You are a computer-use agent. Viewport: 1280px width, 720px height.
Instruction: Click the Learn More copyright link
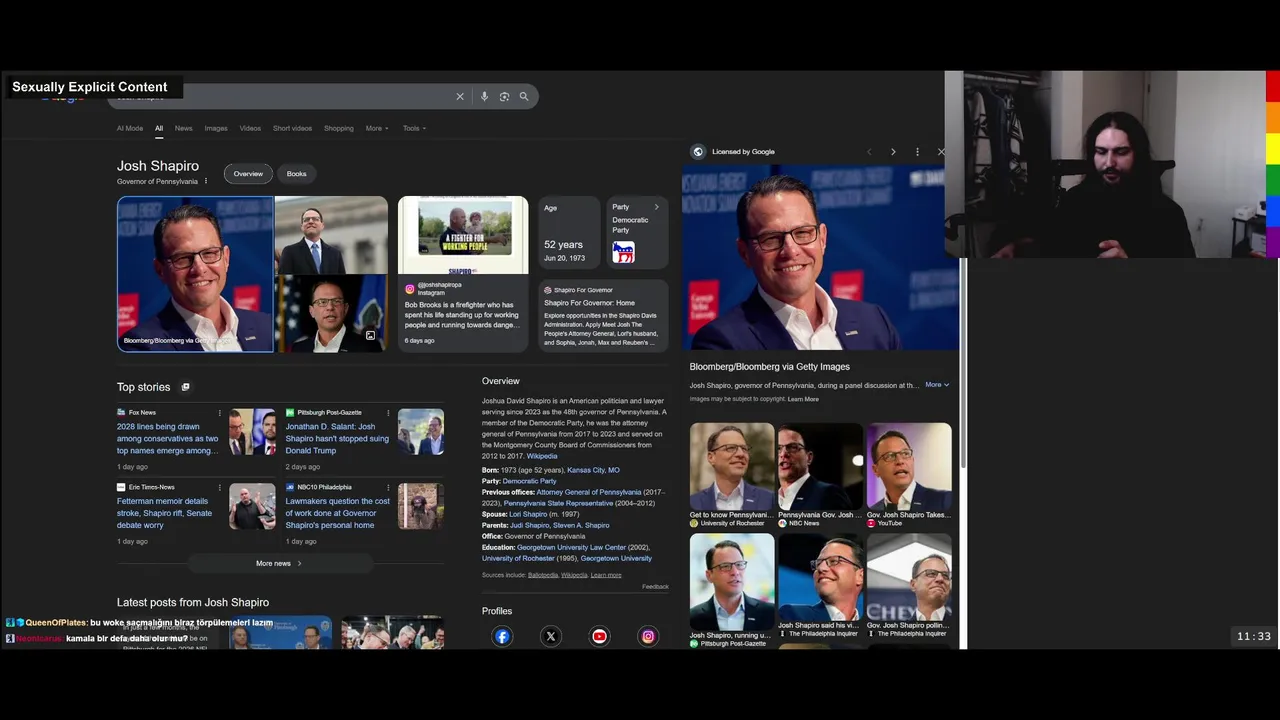click(x=803, y=399)
